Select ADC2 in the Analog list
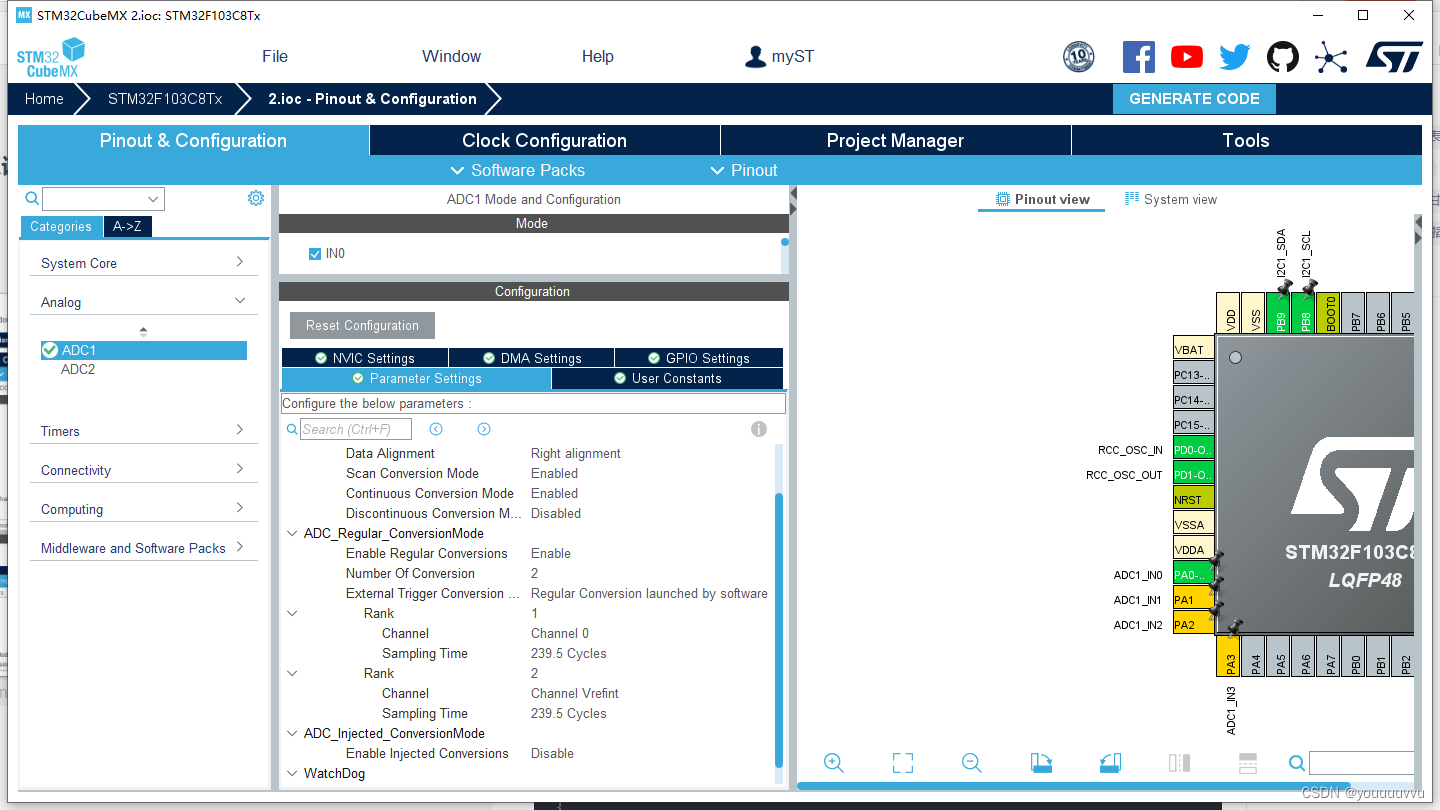This screenshot has width=1440, height=810. pyautogui.click(x=78, y=369)
